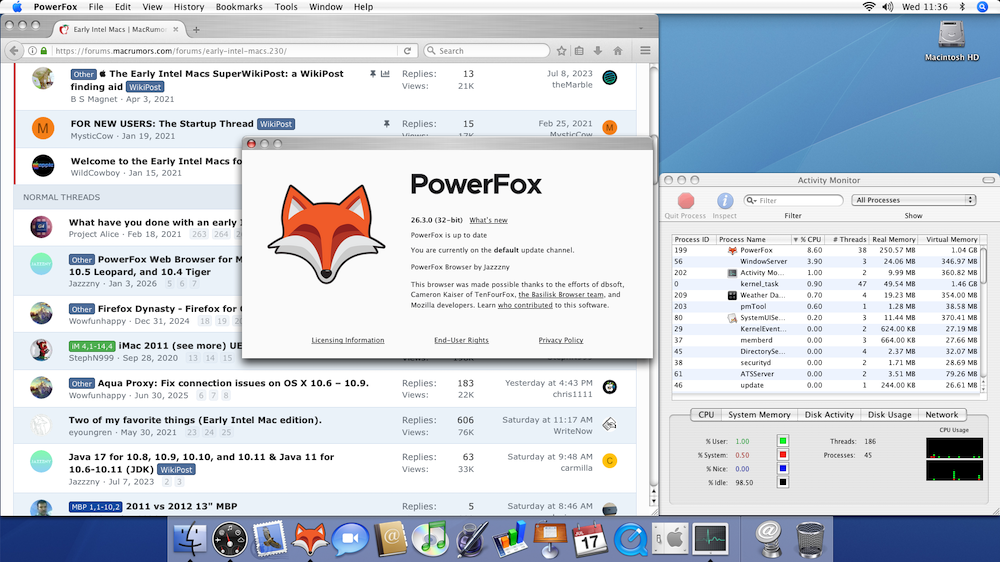The width and height of the screenshot is (1000, 562).
Task: Open Numbers chart icon in Dock
Action: pyautogui.click(x=510, y=540)
